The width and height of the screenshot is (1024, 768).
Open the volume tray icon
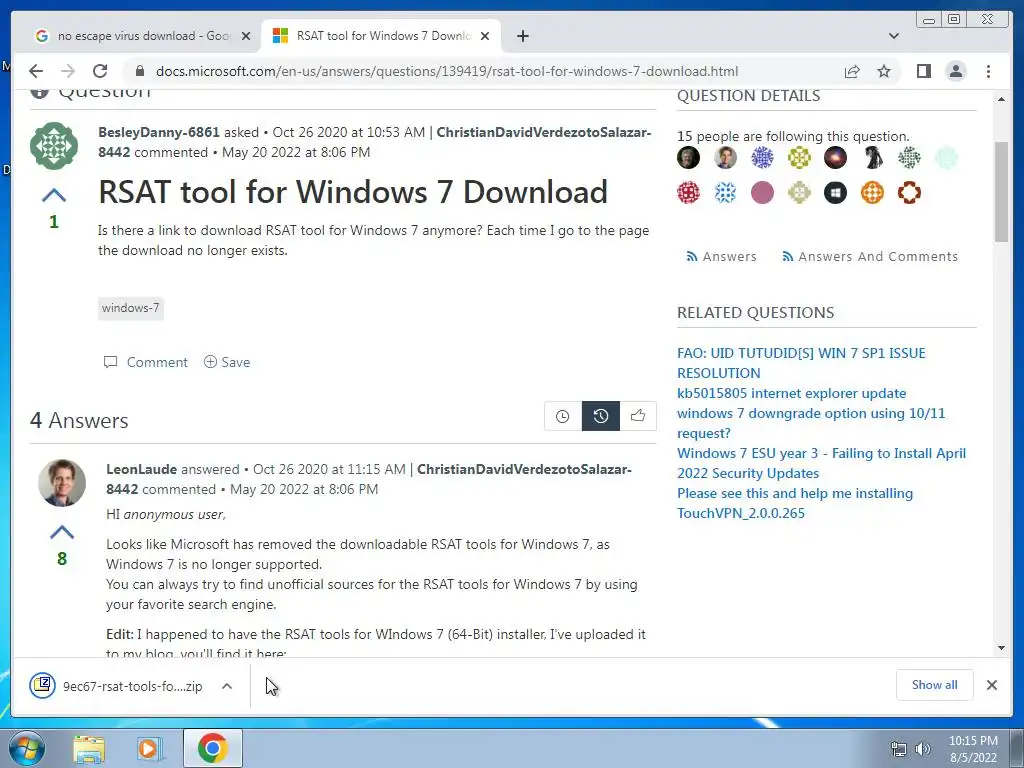(922, 749)
